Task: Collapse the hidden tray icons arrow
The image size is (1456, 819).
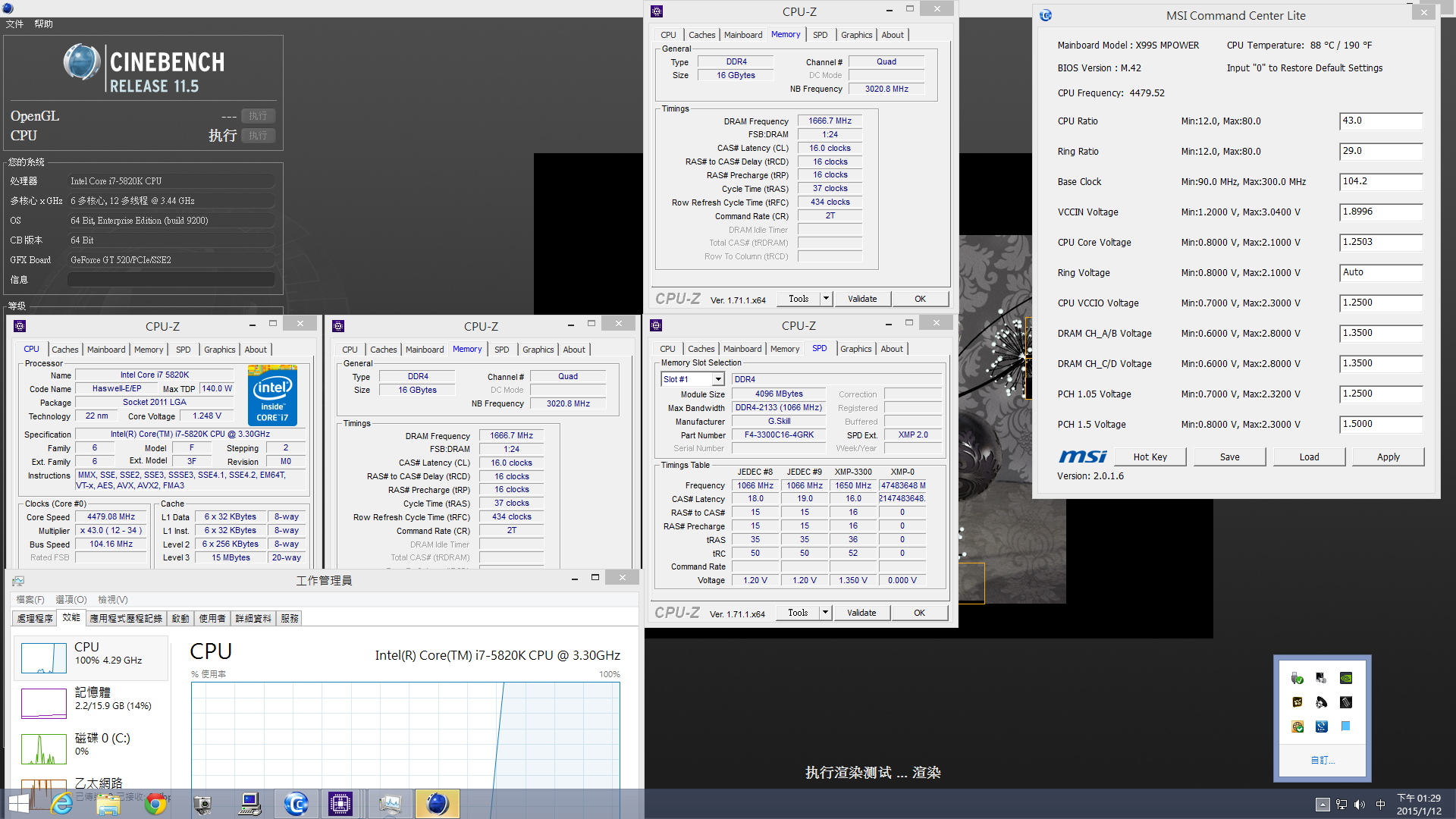Action: [1323, 805]
